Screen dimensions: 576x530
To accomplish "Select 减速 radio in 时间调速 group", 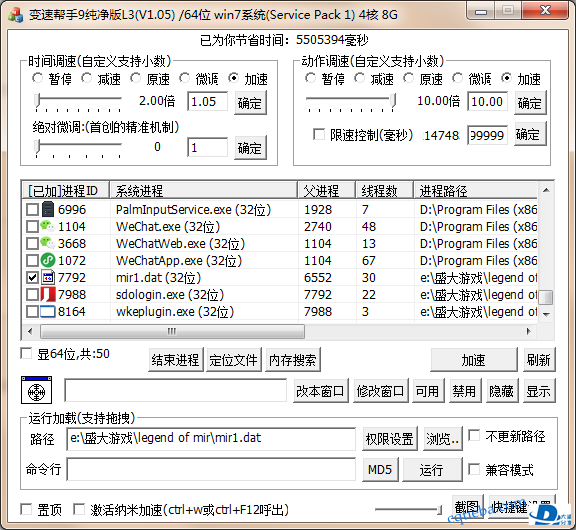I will point(86,78).
